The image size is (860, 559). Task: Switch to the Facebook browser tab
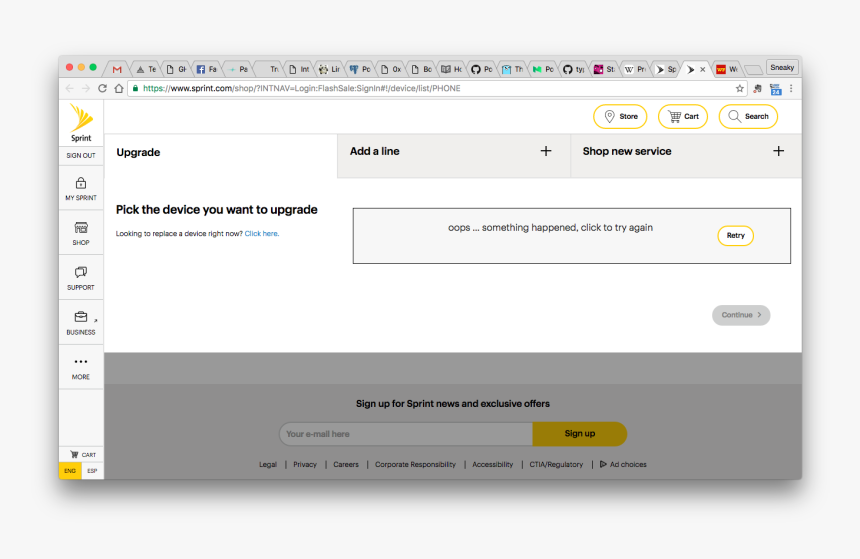(207, 69)
